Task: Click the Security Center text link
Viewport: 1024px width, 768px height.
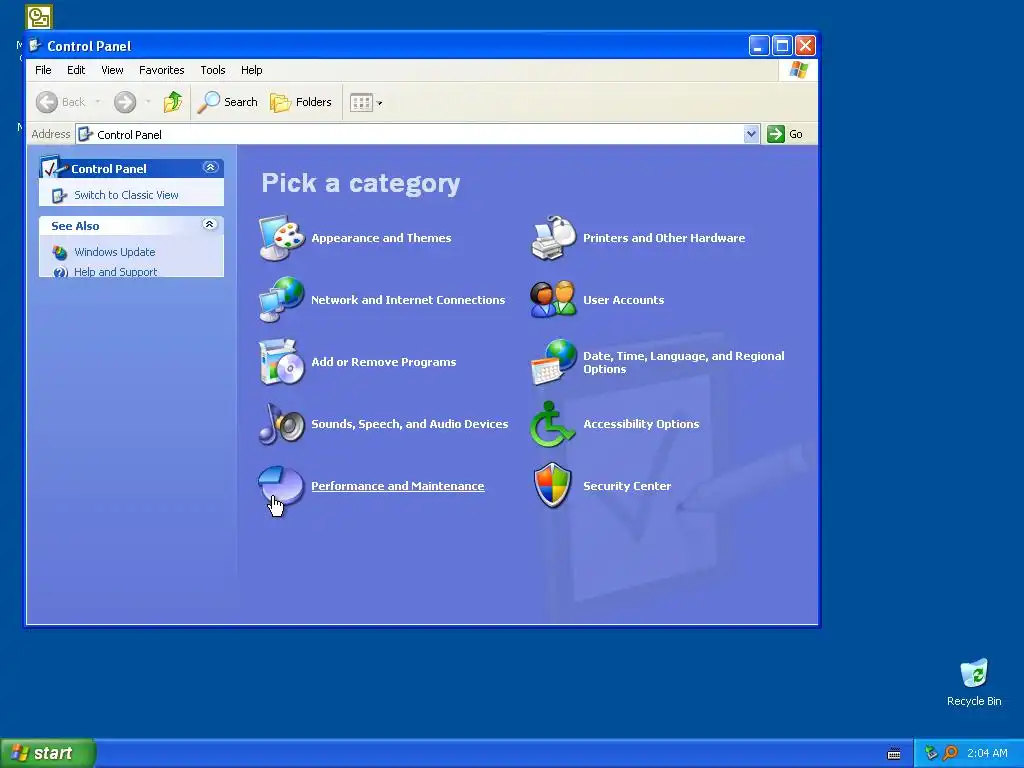Action: [x=627, y=486]
